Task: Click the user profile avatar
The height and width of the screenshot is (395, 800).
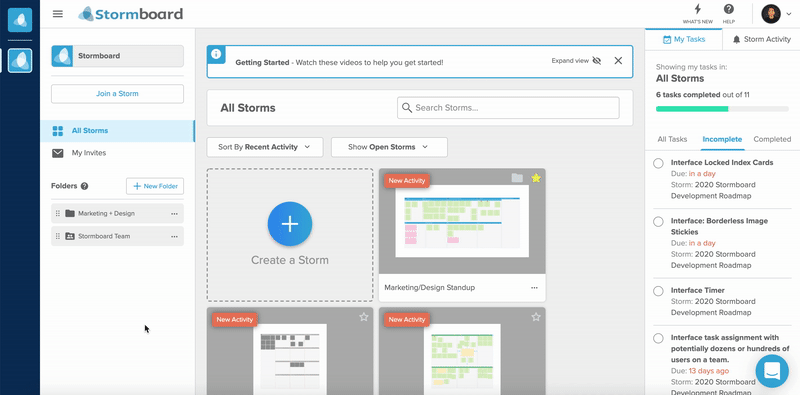Action: (771, 14)
